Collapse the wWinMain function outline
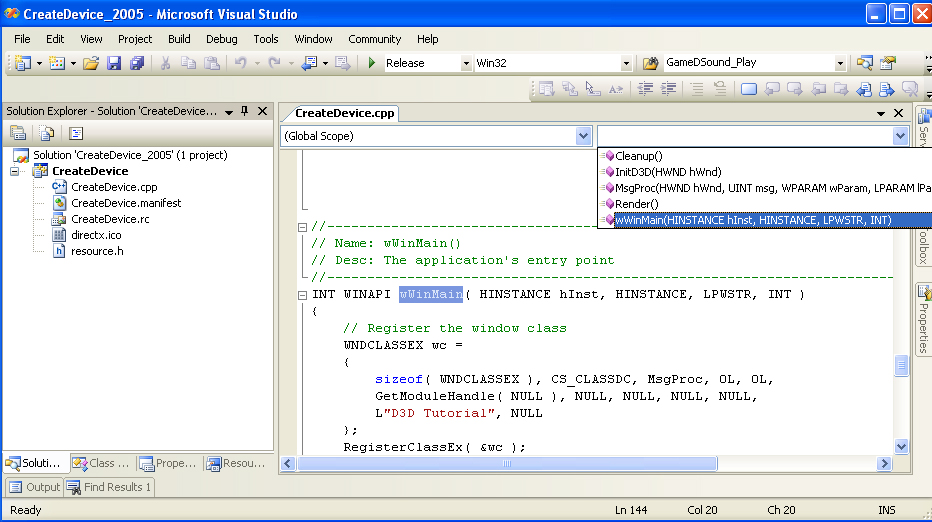This screenshot has height=522, width=932. pos(302,295)
